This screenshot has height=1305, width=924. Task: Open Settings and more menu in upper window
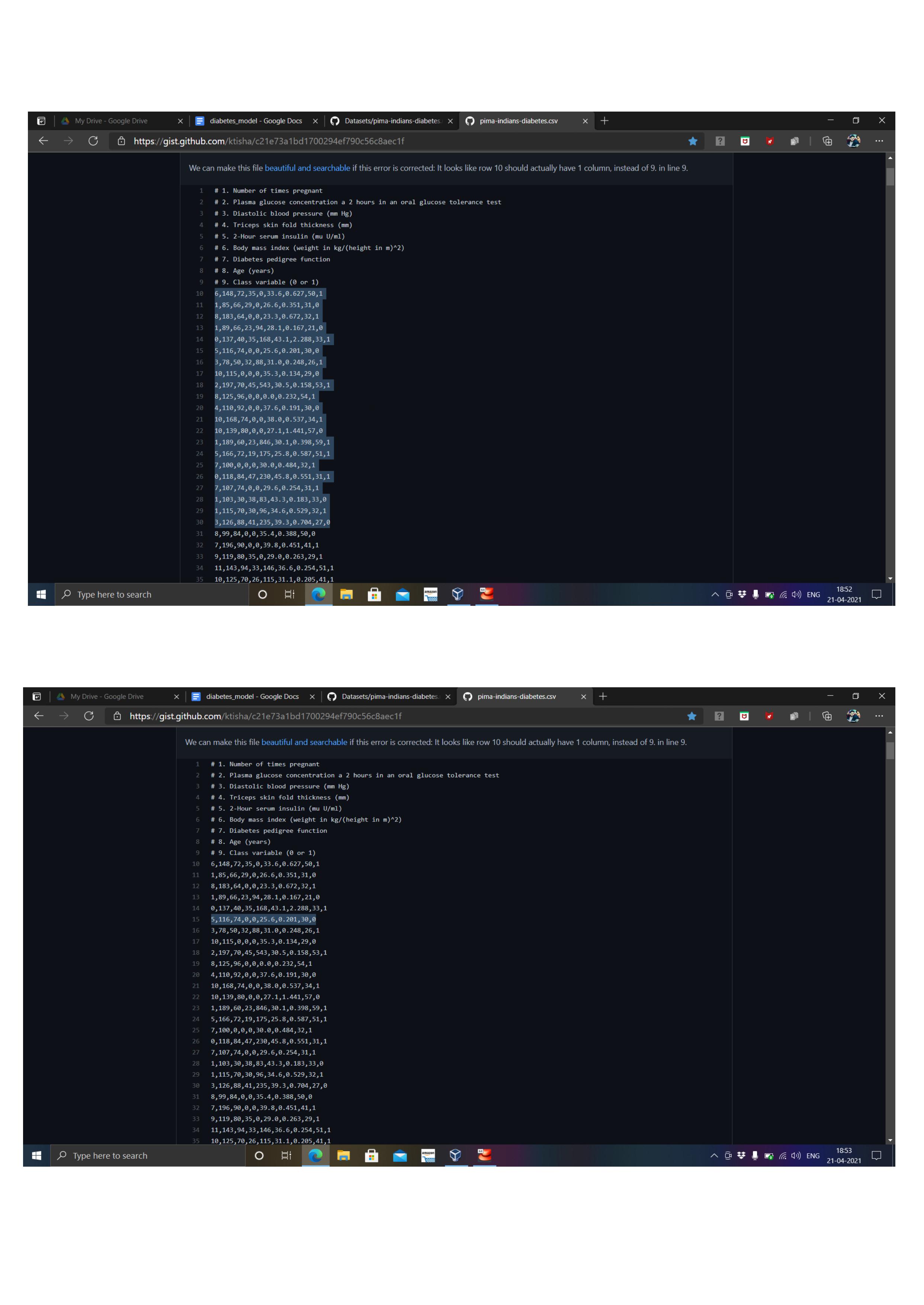click(x=879, y=141)
